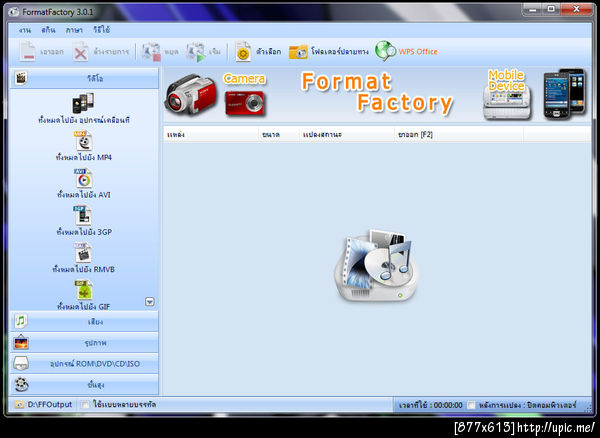Expand video format list with down arrow
The width and height of the screenshot is (600, 438).
click(150, 302)
